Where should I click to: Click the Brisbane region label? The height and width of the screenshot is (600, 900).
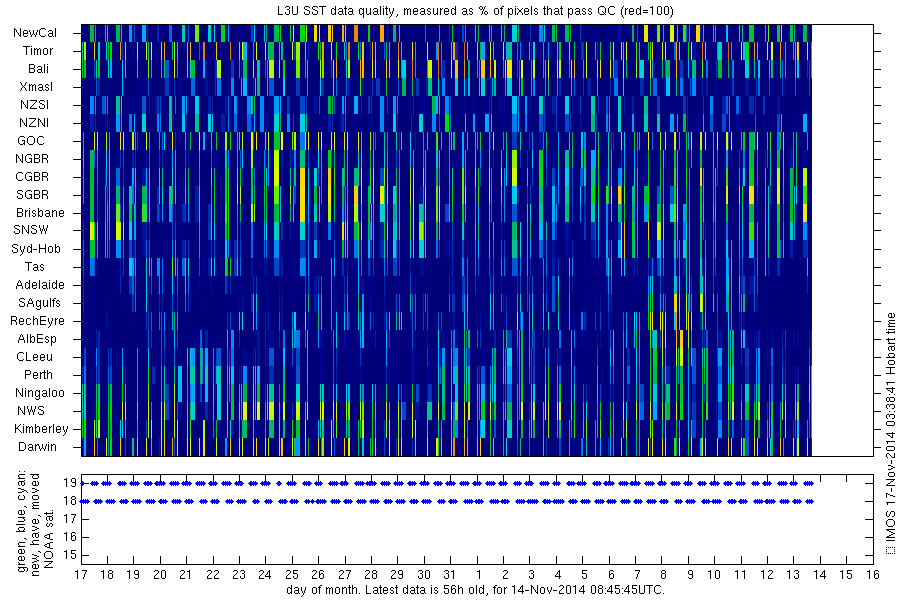point(40,212)
